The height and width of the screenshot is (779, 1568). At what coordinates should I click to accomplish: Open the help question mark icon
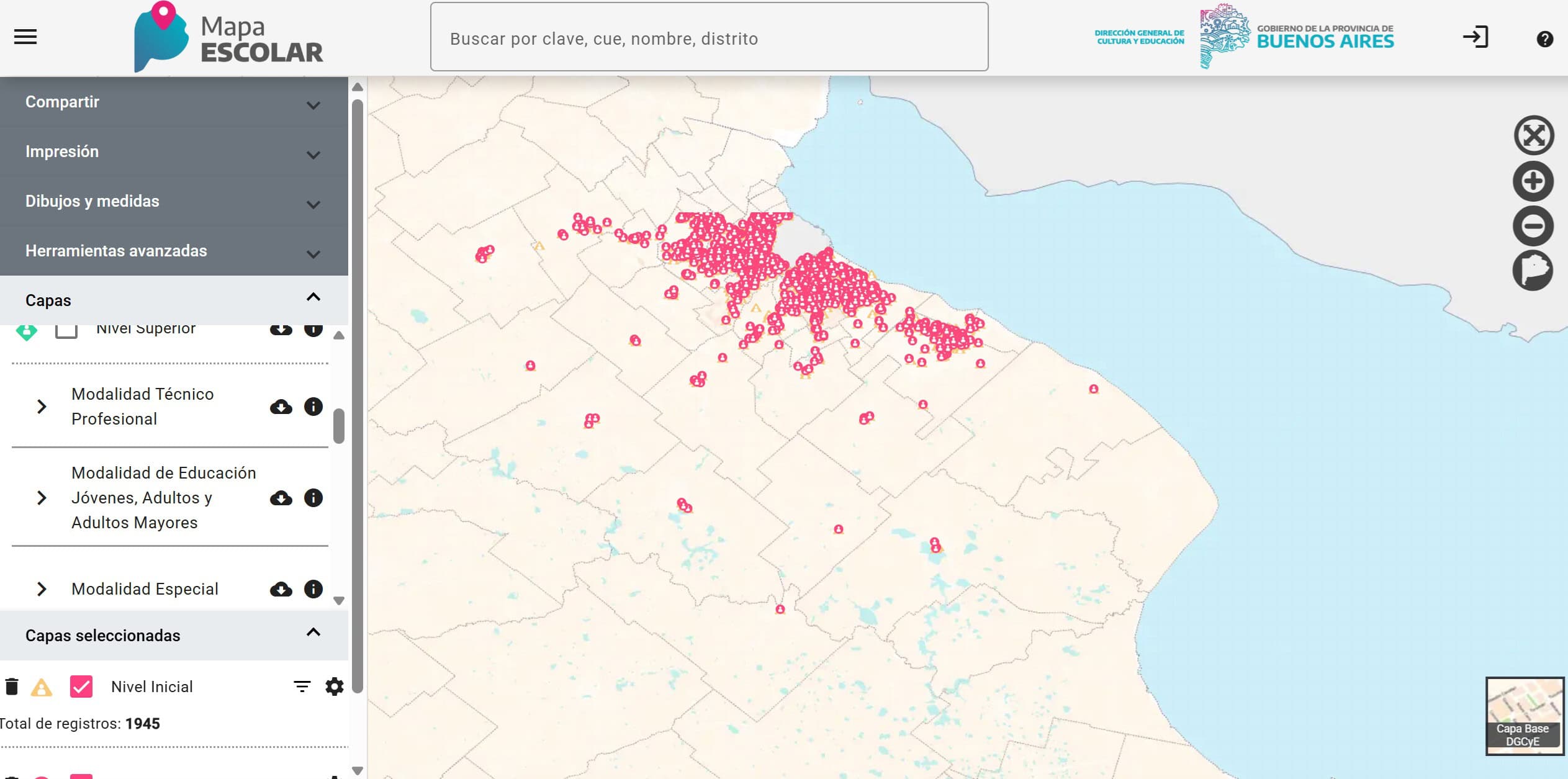[1544, 39]
